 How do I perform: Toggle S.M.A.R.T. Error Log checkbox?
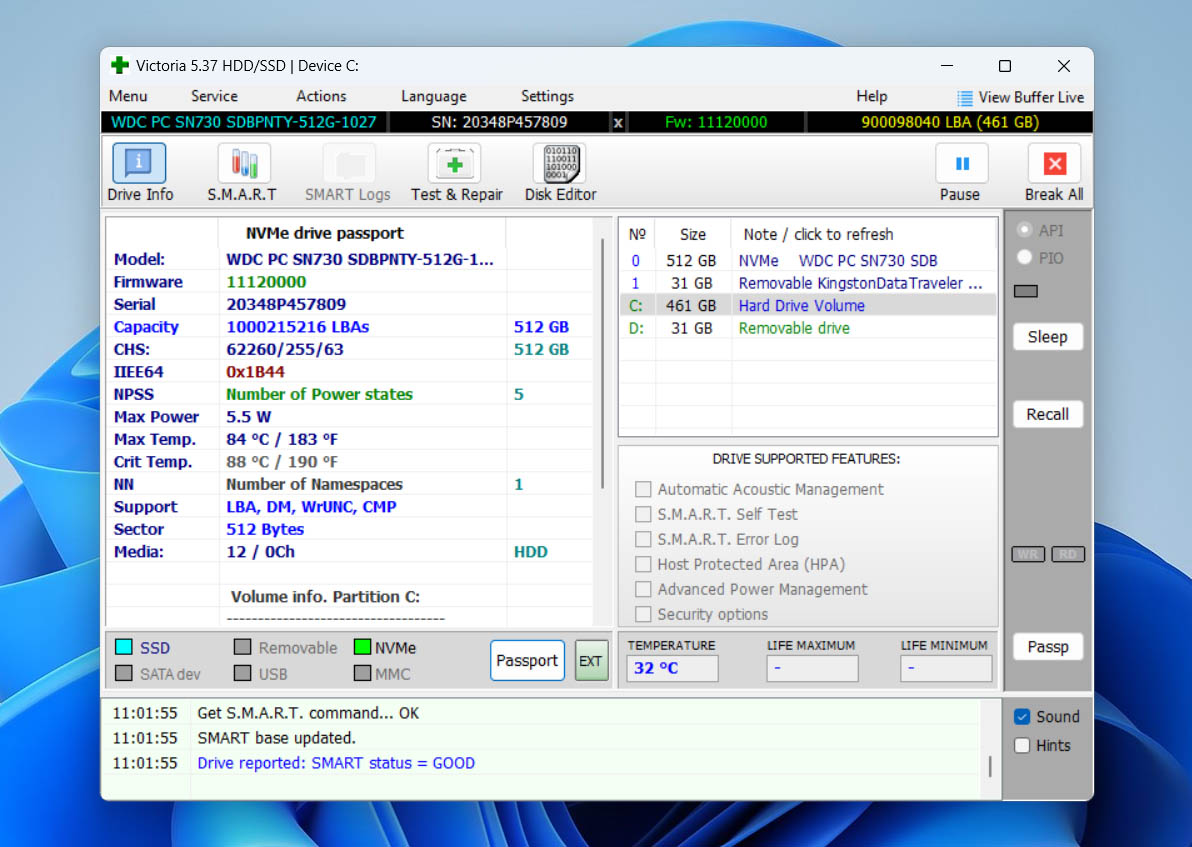point(643,539)
